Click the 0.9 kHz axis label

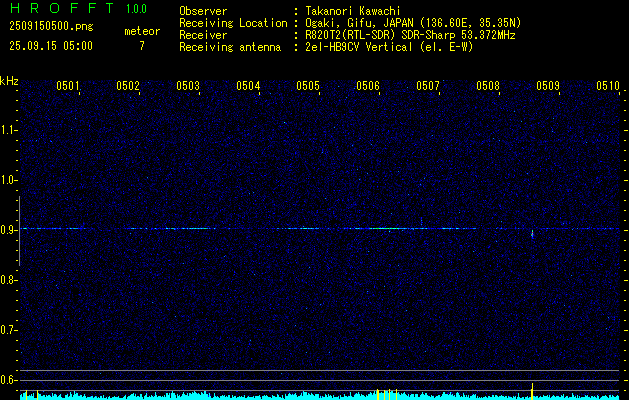[x=8, y=230]
